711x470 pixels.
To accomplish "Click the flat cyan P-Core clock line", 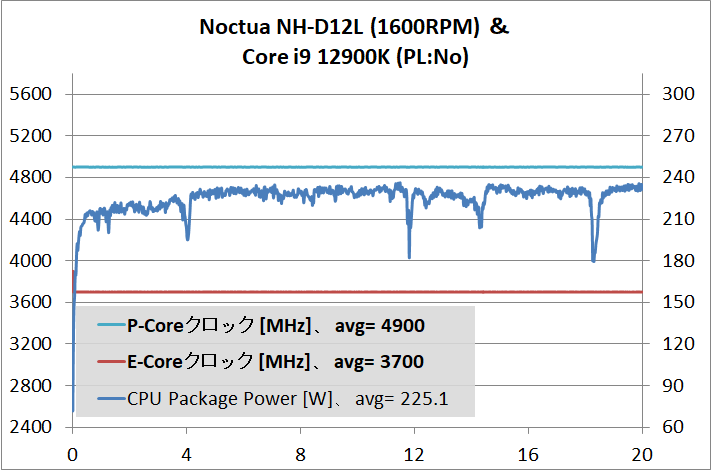I will [x=357, y=167].
